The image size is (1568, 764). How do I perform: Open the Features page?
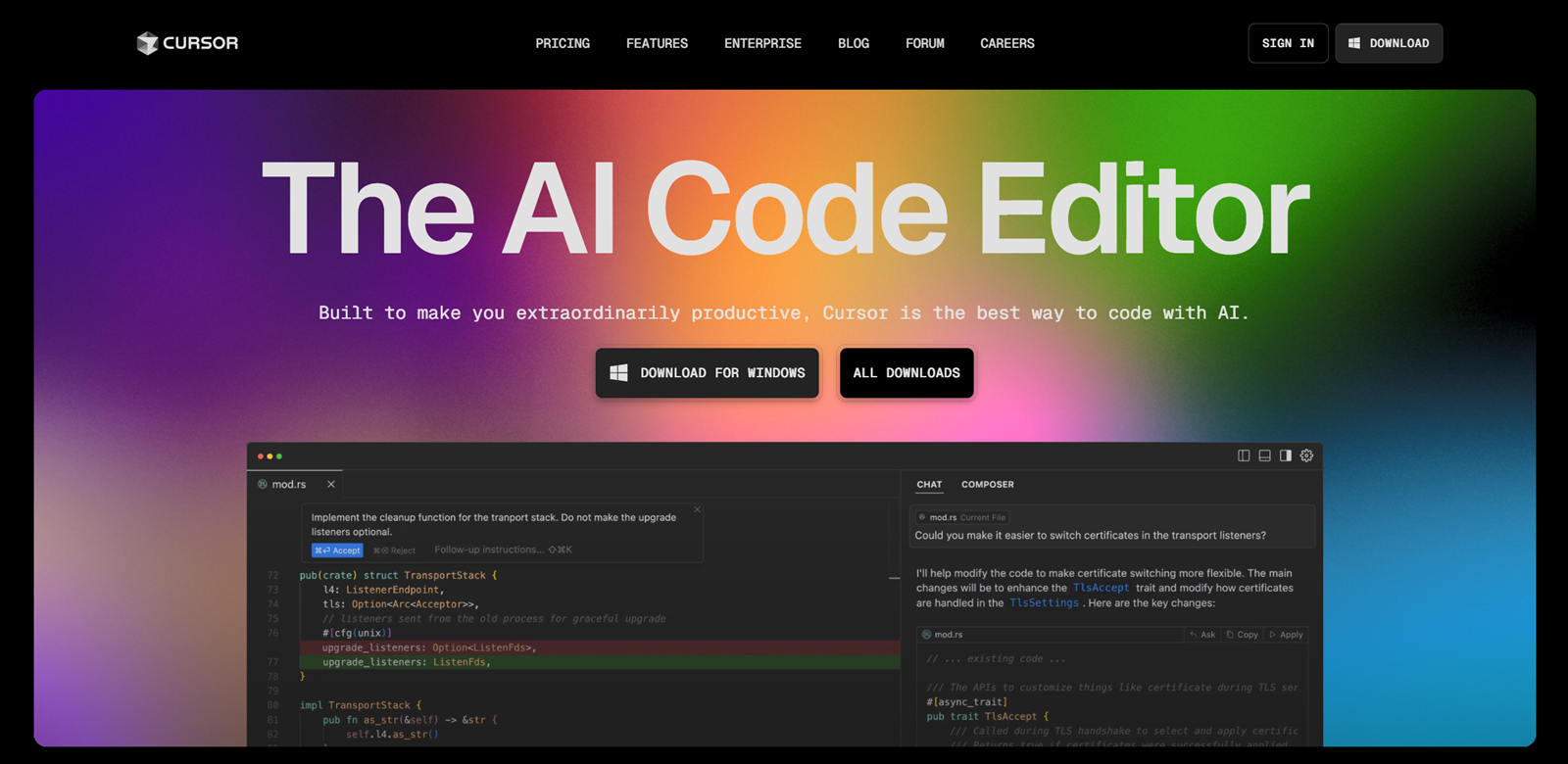coord(657,43)
